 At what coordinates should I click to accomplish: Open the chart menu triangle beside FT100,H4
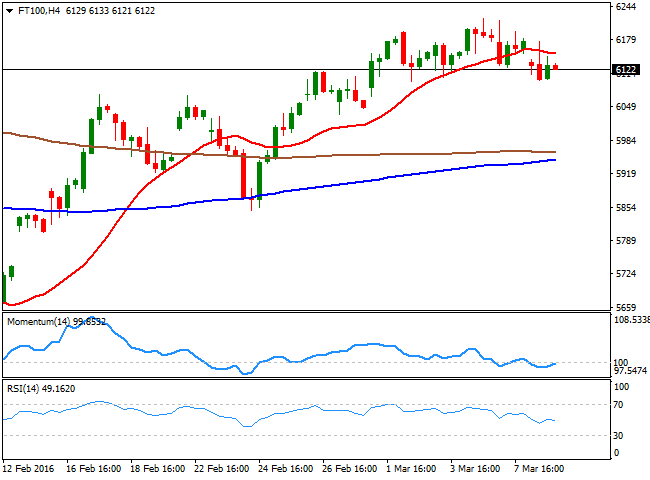pyautogui.click(x=9, y=11)
